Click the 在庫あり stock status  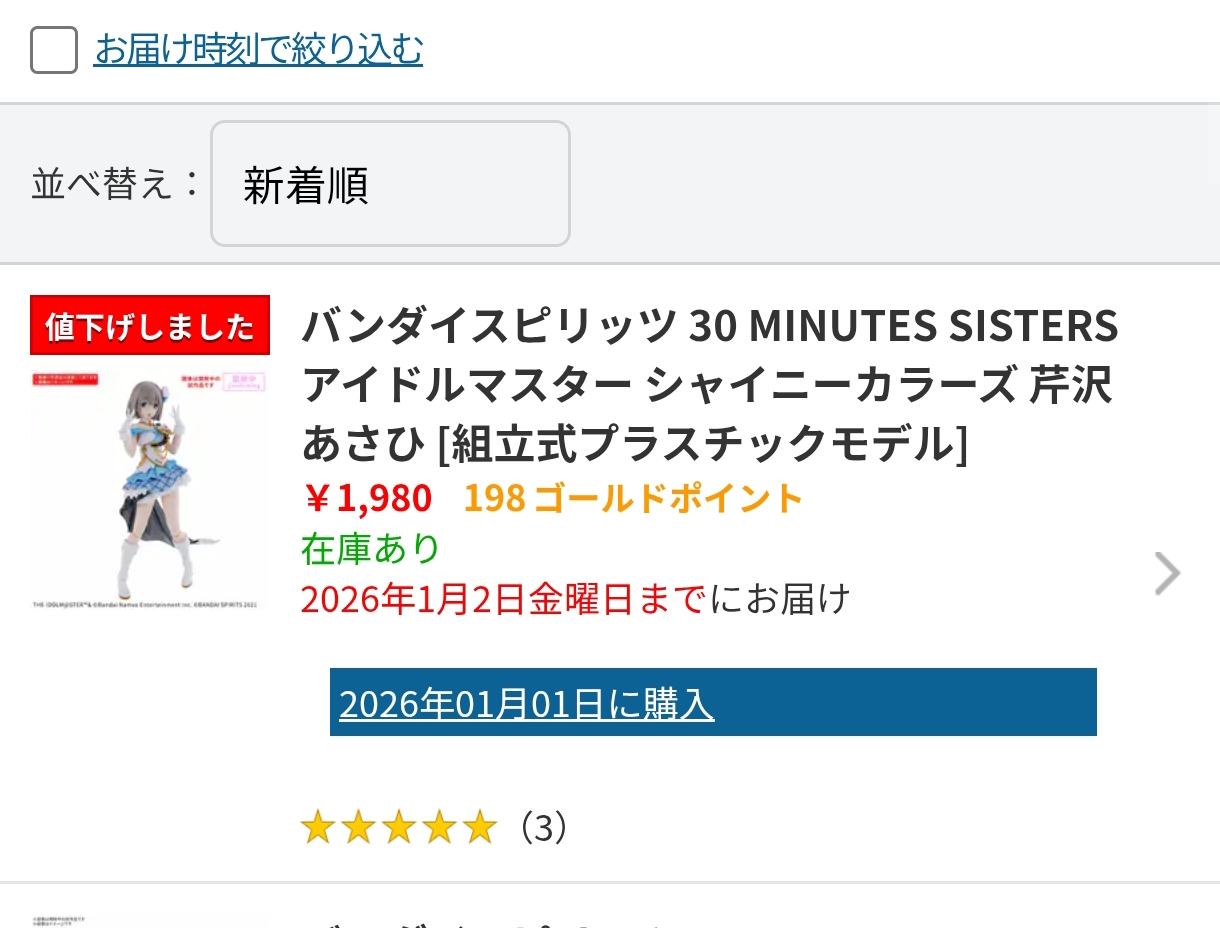(x=370, y=548)
